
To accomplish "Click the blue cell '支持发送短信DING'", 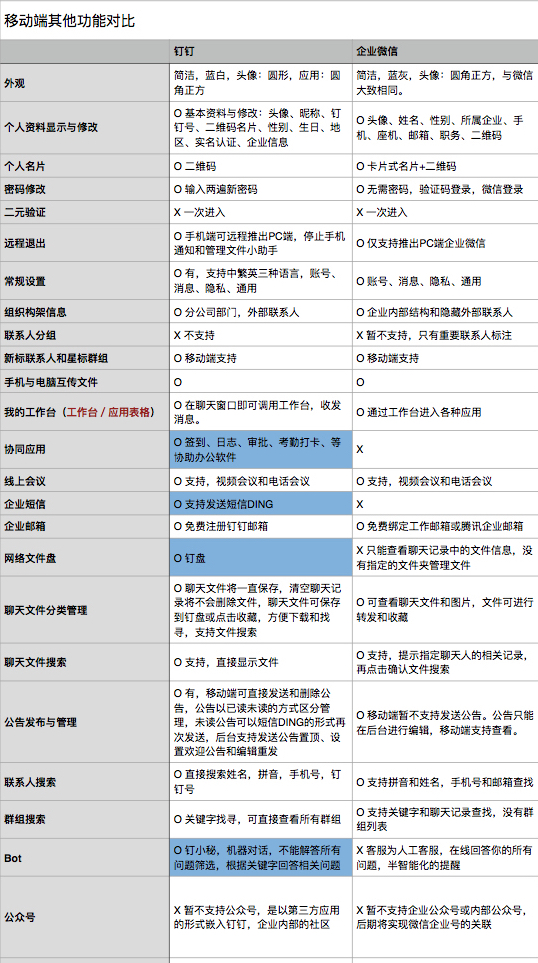I will point(260,504).
